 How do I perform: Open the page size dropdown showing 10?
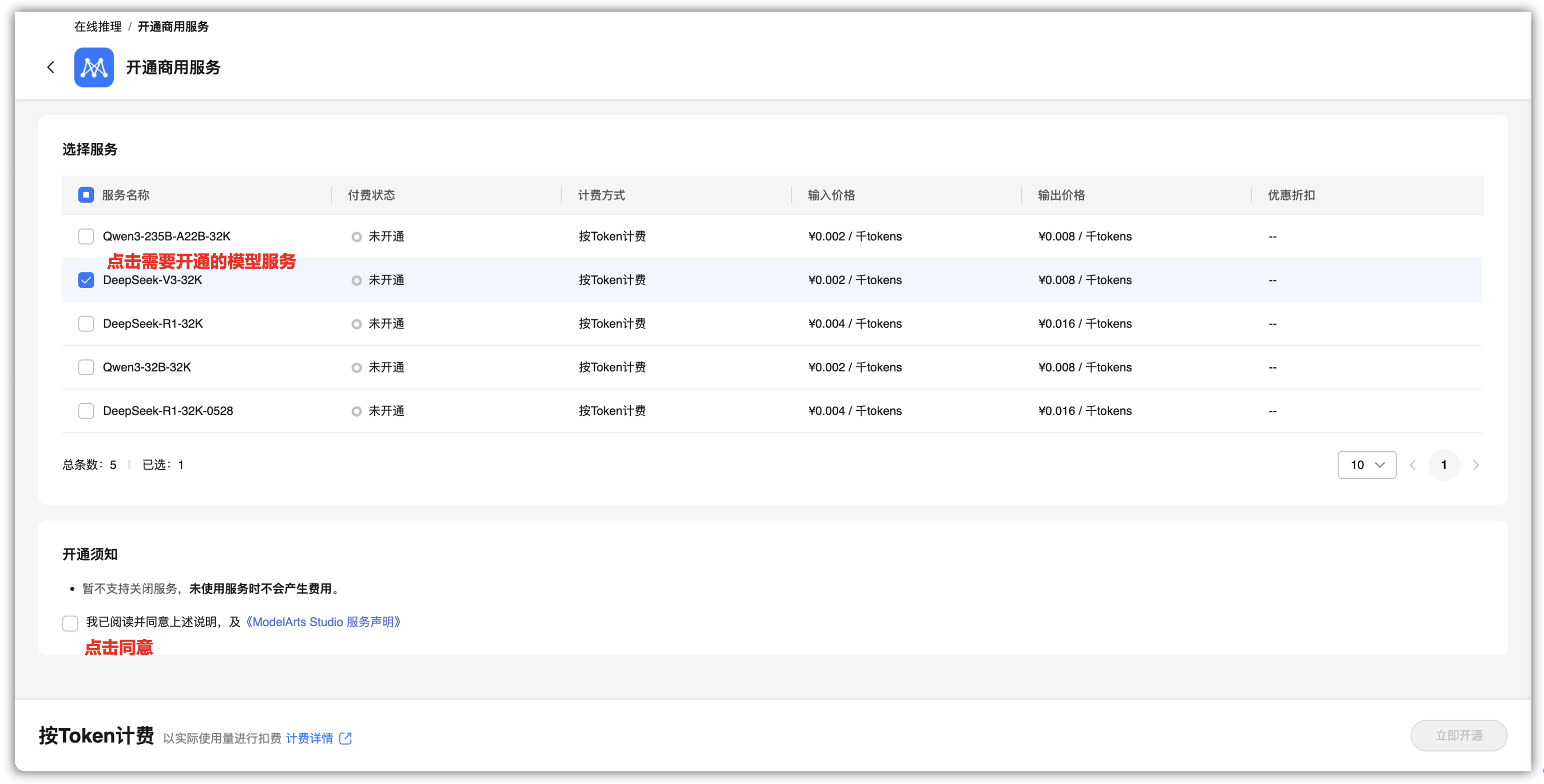[1367, 465]
